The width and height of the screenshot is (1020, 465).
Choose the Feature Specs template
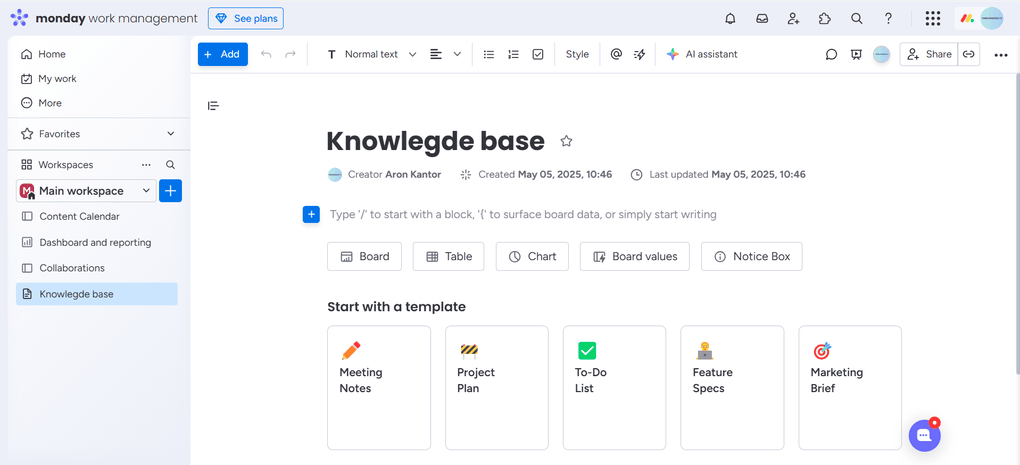(732, 388)
